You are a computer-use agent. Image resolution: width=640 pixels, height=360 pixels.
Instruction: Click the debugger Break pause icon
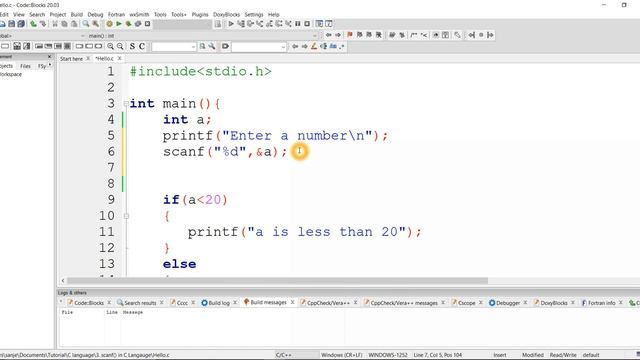(x=298, y=24)
